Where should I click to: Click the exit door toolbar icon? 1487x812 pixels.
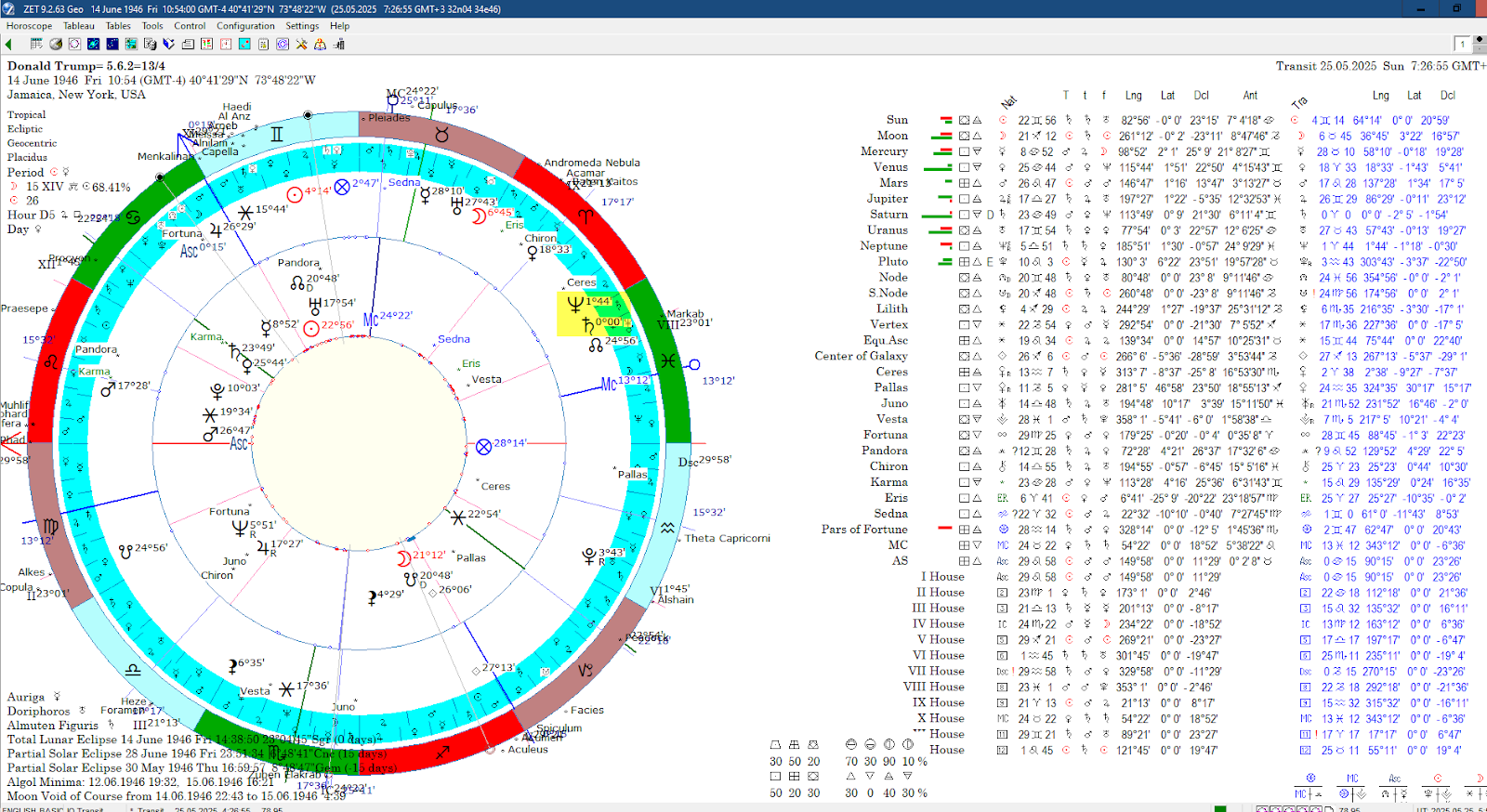tap(339, 44)
